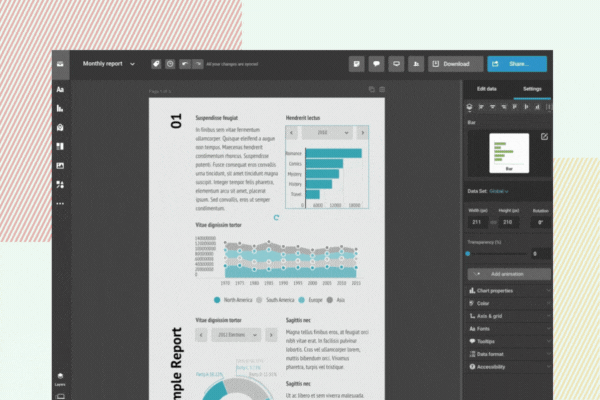Viewport: 600px width, 400px height.
Task: Open the Layers panel
Action: point(60,379)
